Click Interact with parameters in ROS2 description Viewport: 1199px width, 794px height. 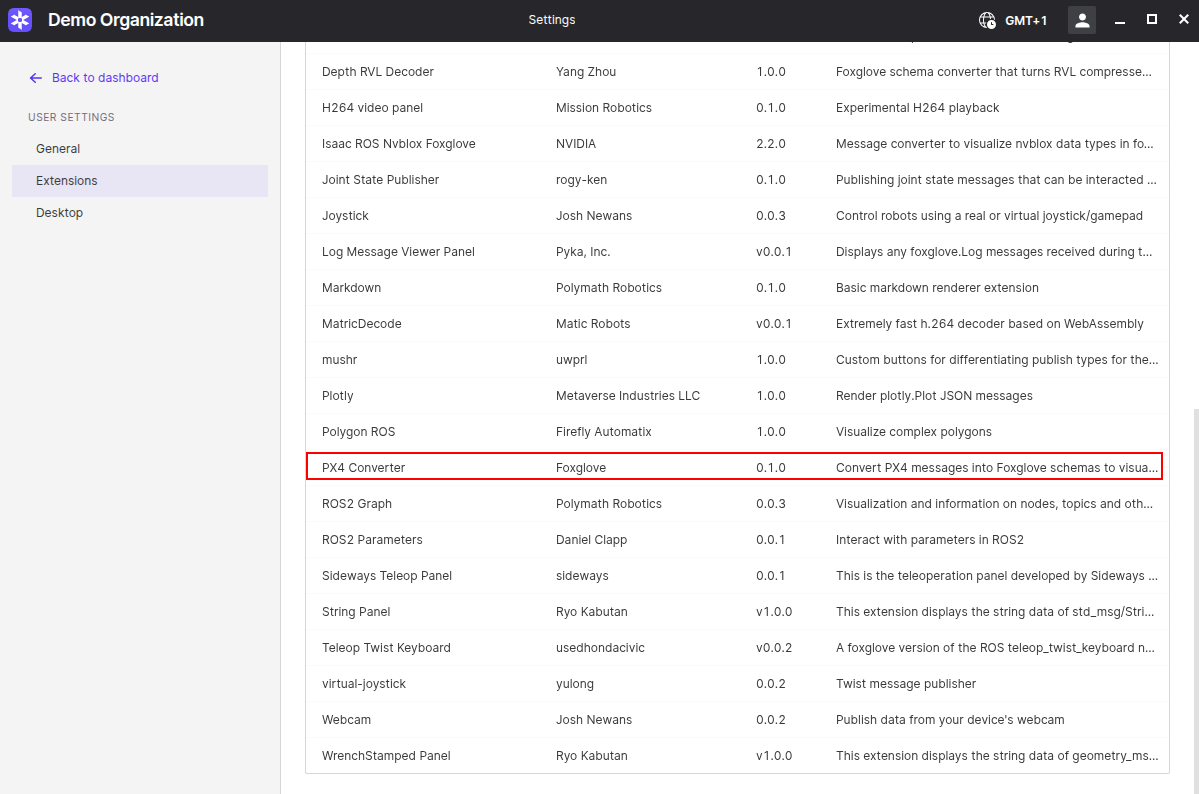coord(929,539)
